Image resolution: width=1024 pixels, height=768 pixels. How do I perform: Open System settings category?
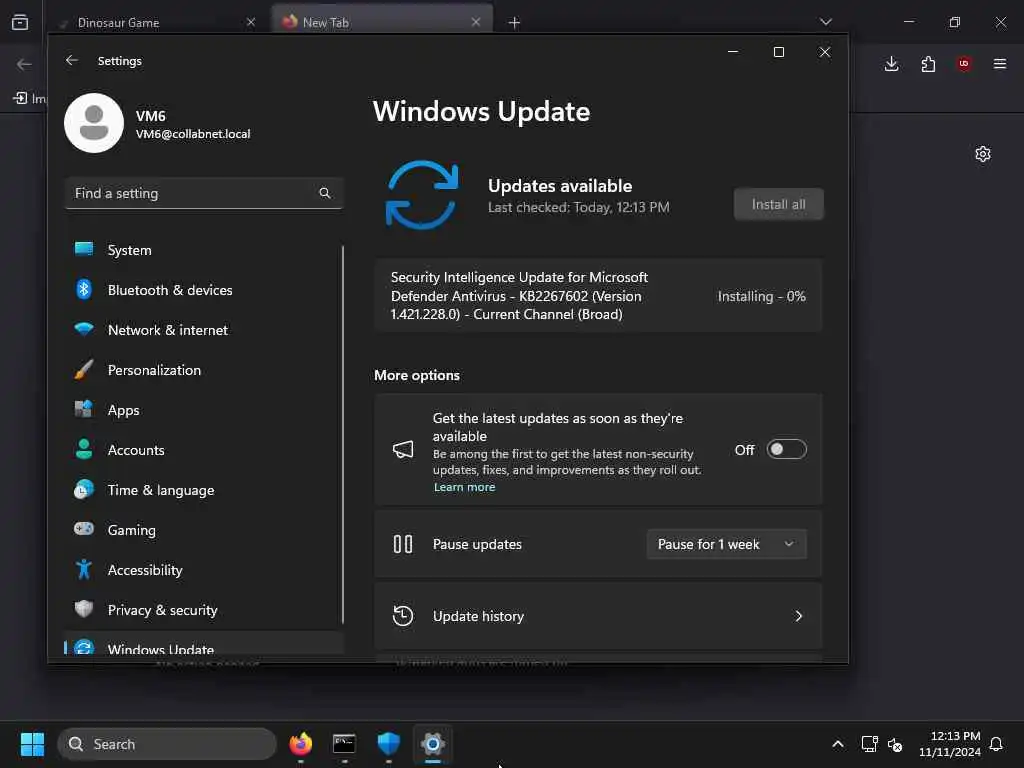[x=203, y=250]
